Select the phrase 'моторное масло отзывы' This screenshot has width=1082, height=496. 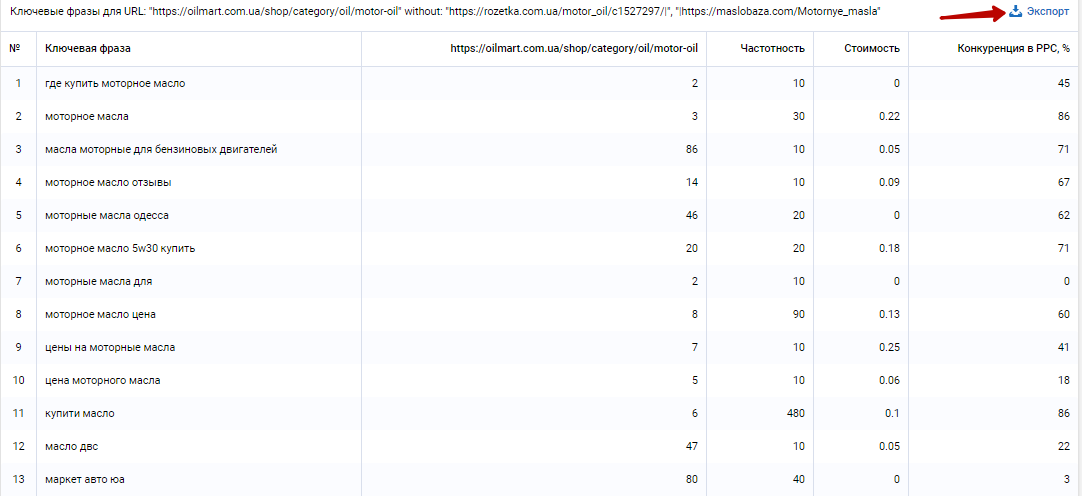(x=108, y=182)
